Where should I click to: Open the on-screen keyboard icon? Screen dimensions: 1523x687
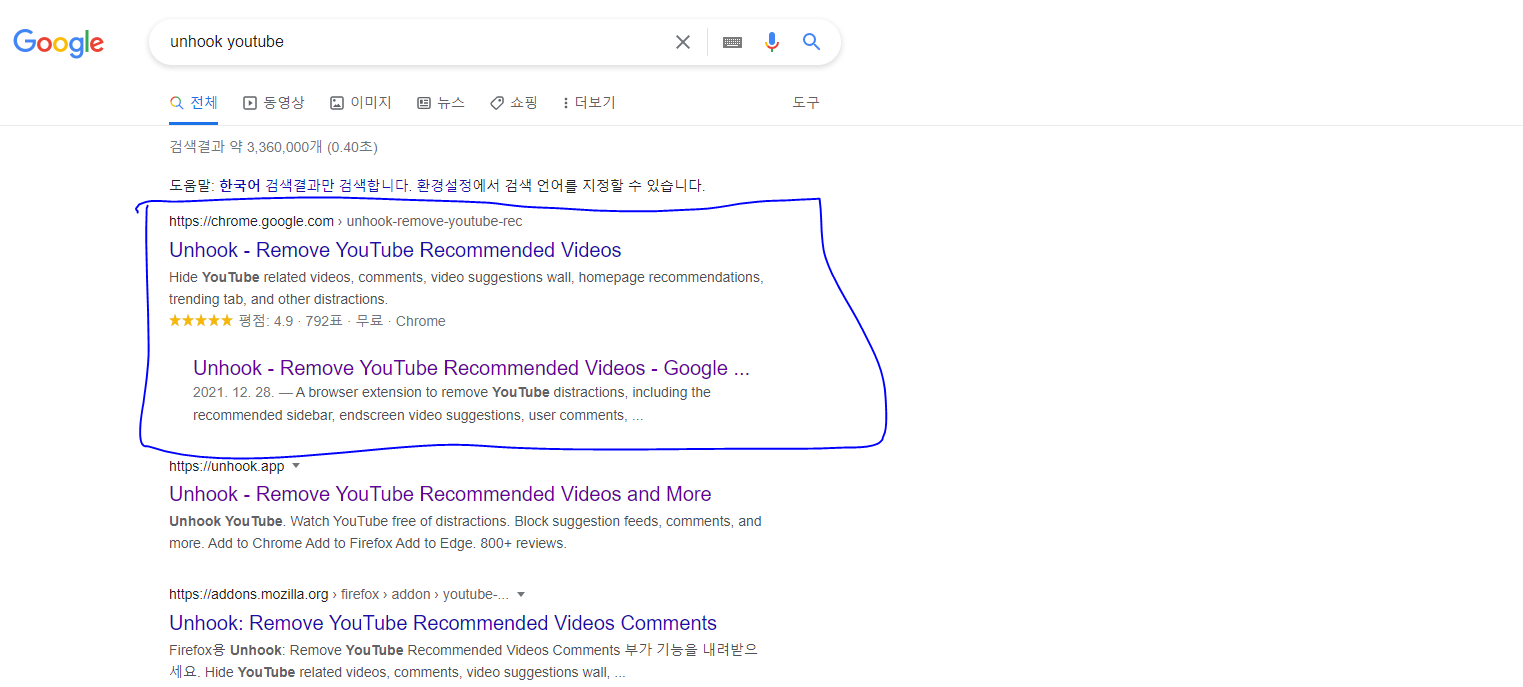point(732,42)
